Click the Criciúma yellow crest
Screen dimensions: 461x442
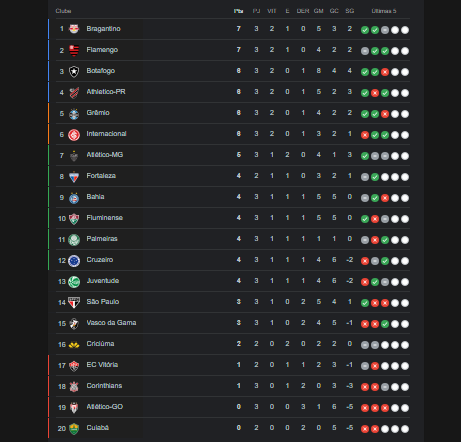point(74,345)
